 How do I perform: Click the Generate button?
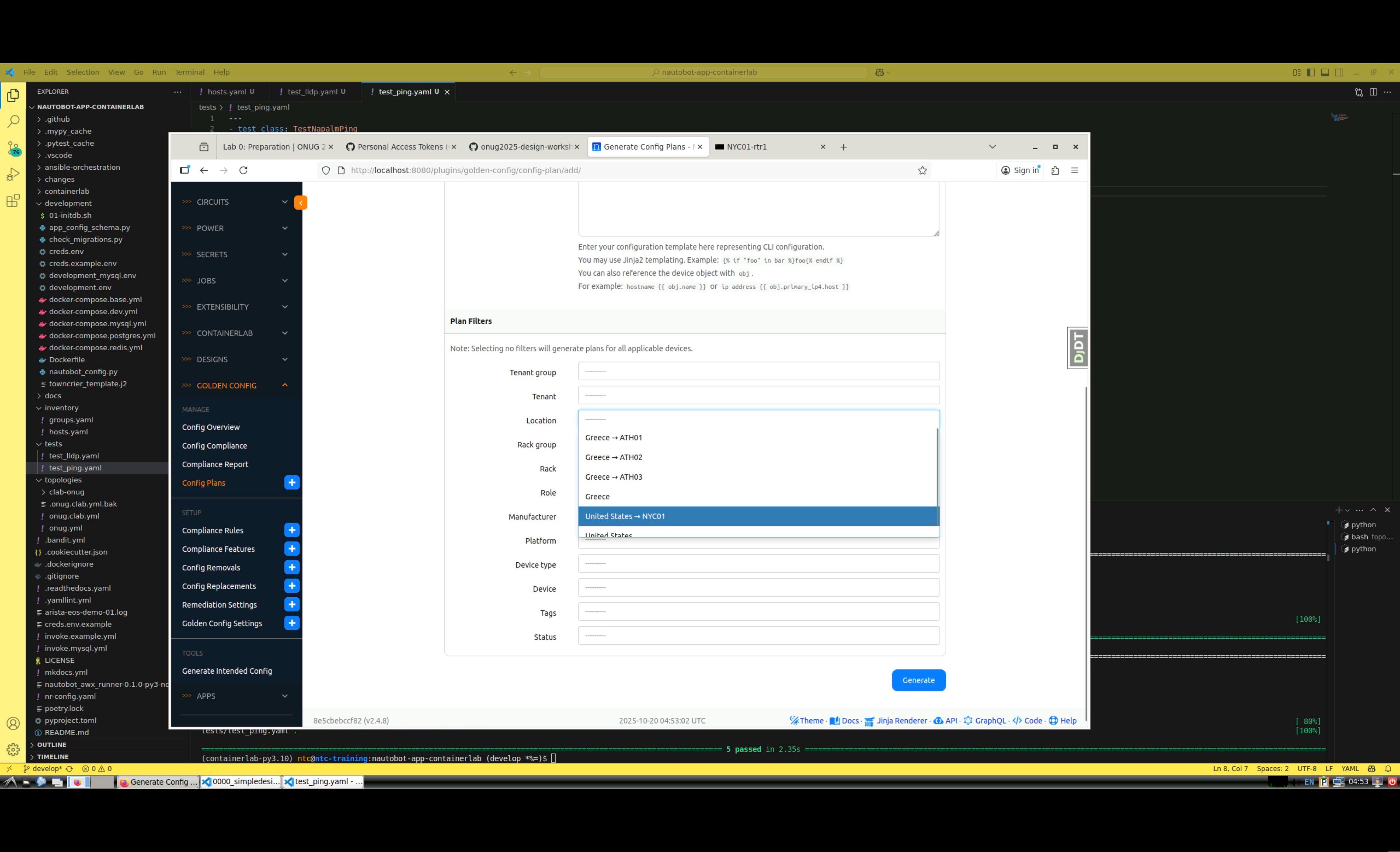click(918, 680)
